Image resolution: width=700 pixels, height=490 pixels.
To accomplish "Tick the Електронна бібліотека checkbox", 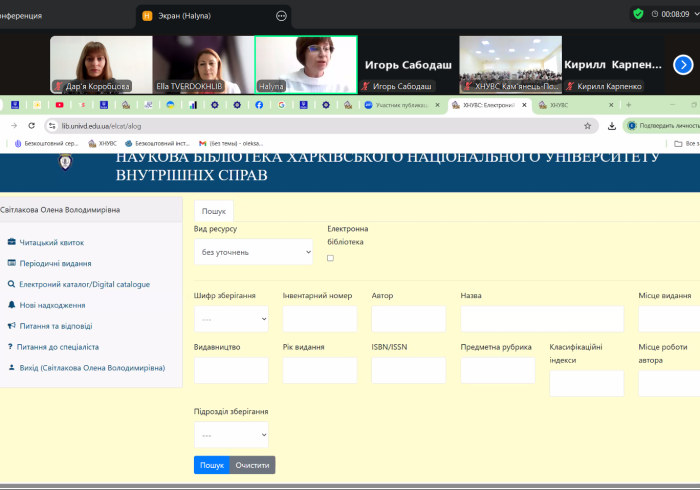I will click(331, 258).
